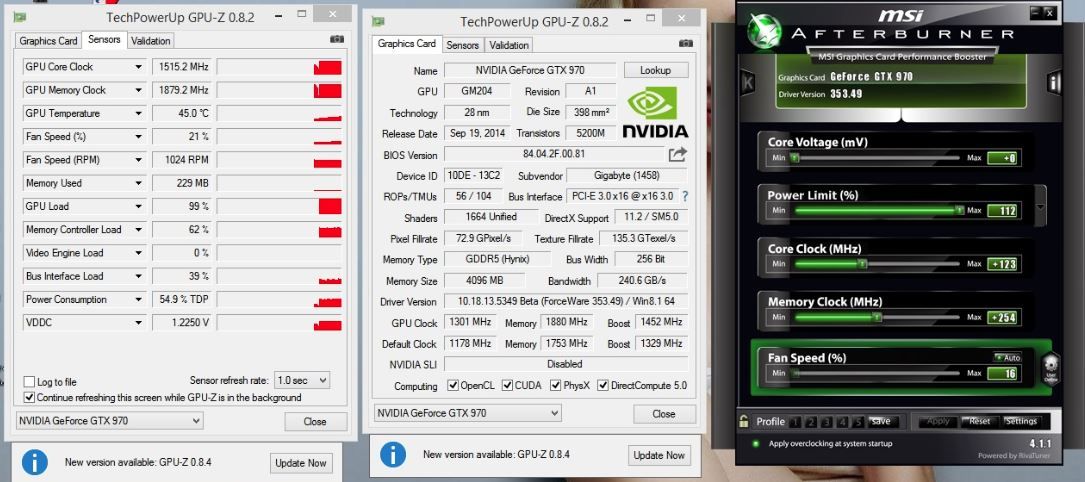Open GPU Memory Clock sensor dropdown
The height and width of the screenshot is (482, 1085).
[x=138, y=90]
